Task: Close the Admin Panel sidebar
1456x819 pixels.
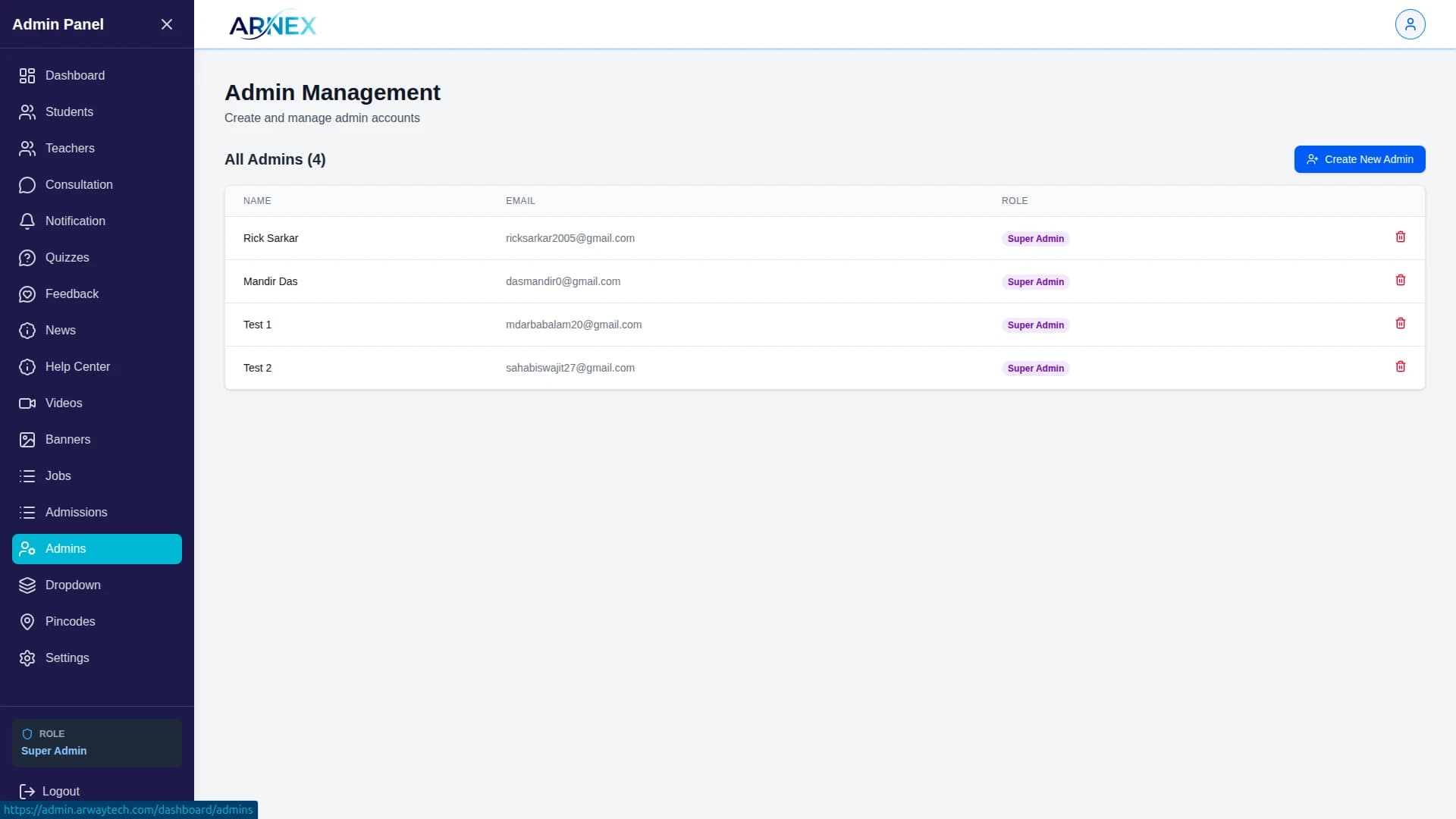Action: pyautogui.click(x=167, y=24)
